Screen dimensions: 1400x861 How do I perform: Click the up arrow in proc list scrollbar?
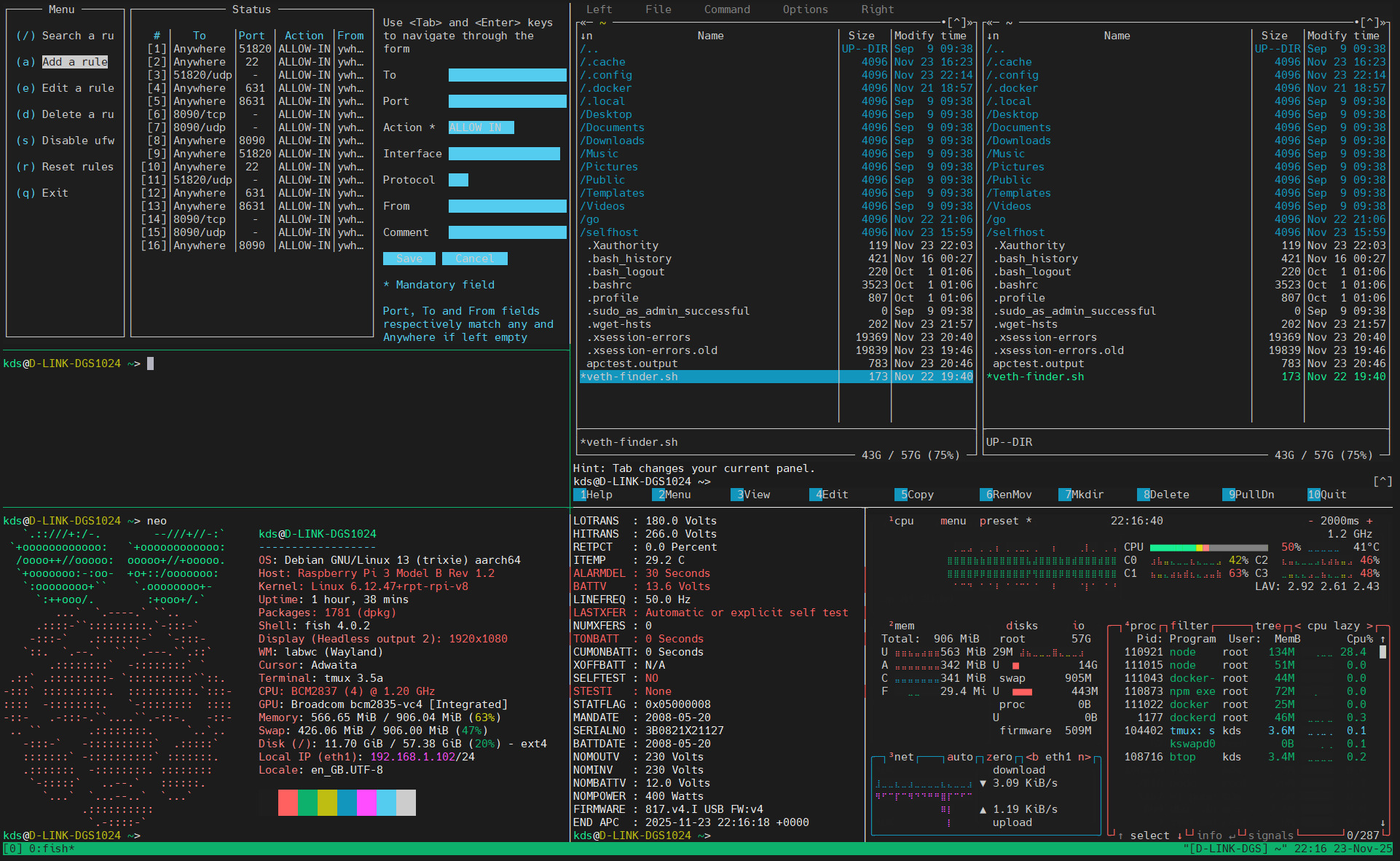1383,639
